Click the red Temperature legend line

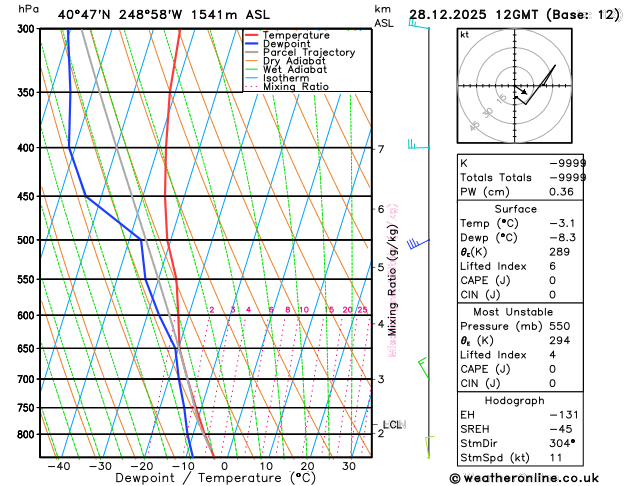click(252, 35)
